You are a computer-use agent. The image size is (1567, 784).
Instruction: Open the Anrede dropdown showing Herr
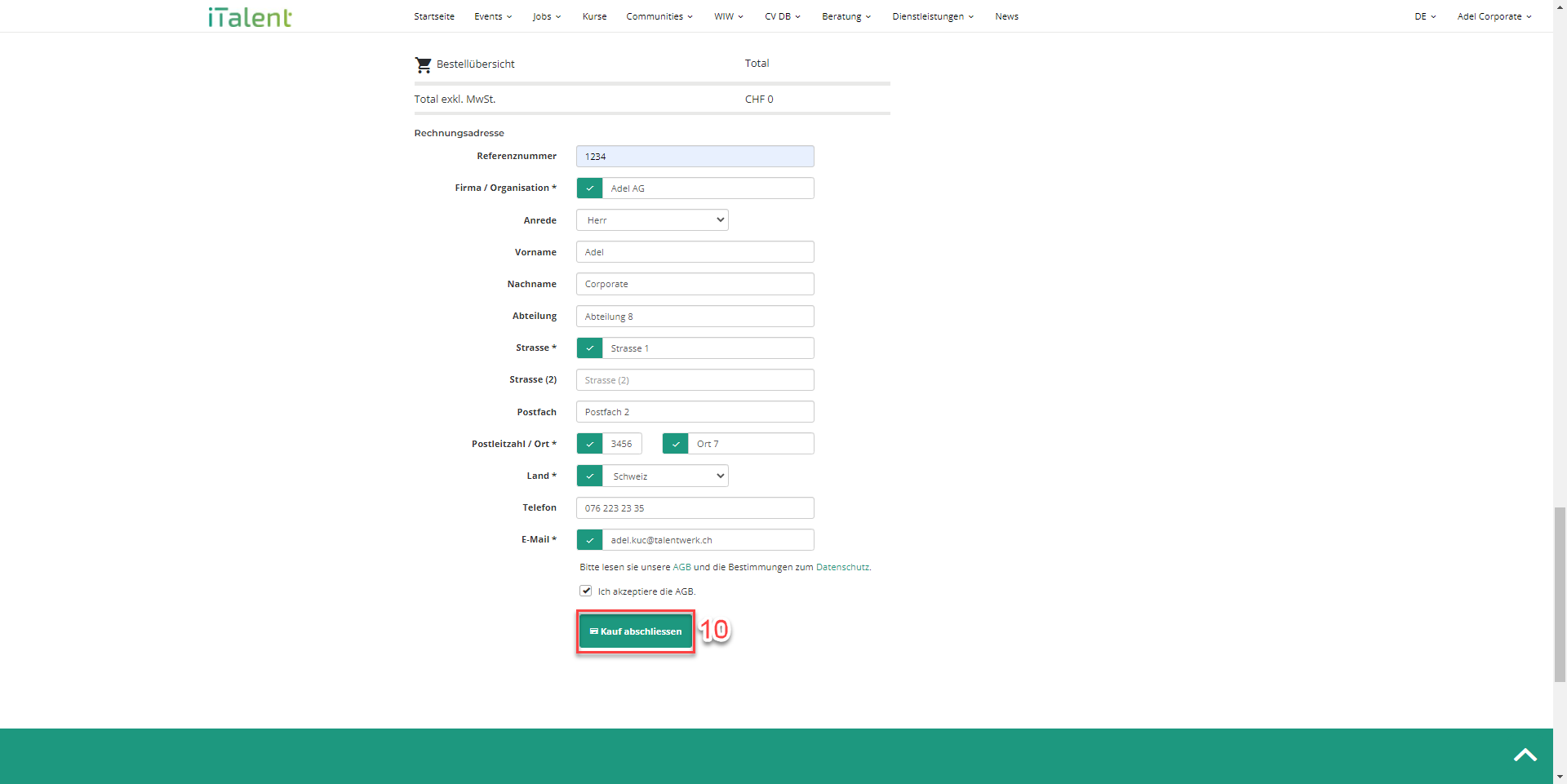652,220
